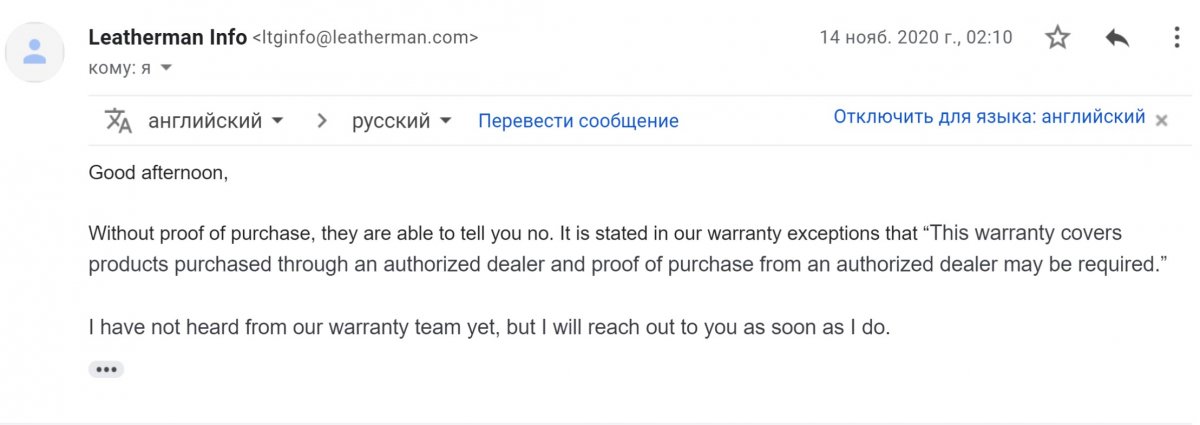Show trimmed content via the ellipsis button
Image resolution: width=1200 pixels, height=425 pixels.
[106, 369]
